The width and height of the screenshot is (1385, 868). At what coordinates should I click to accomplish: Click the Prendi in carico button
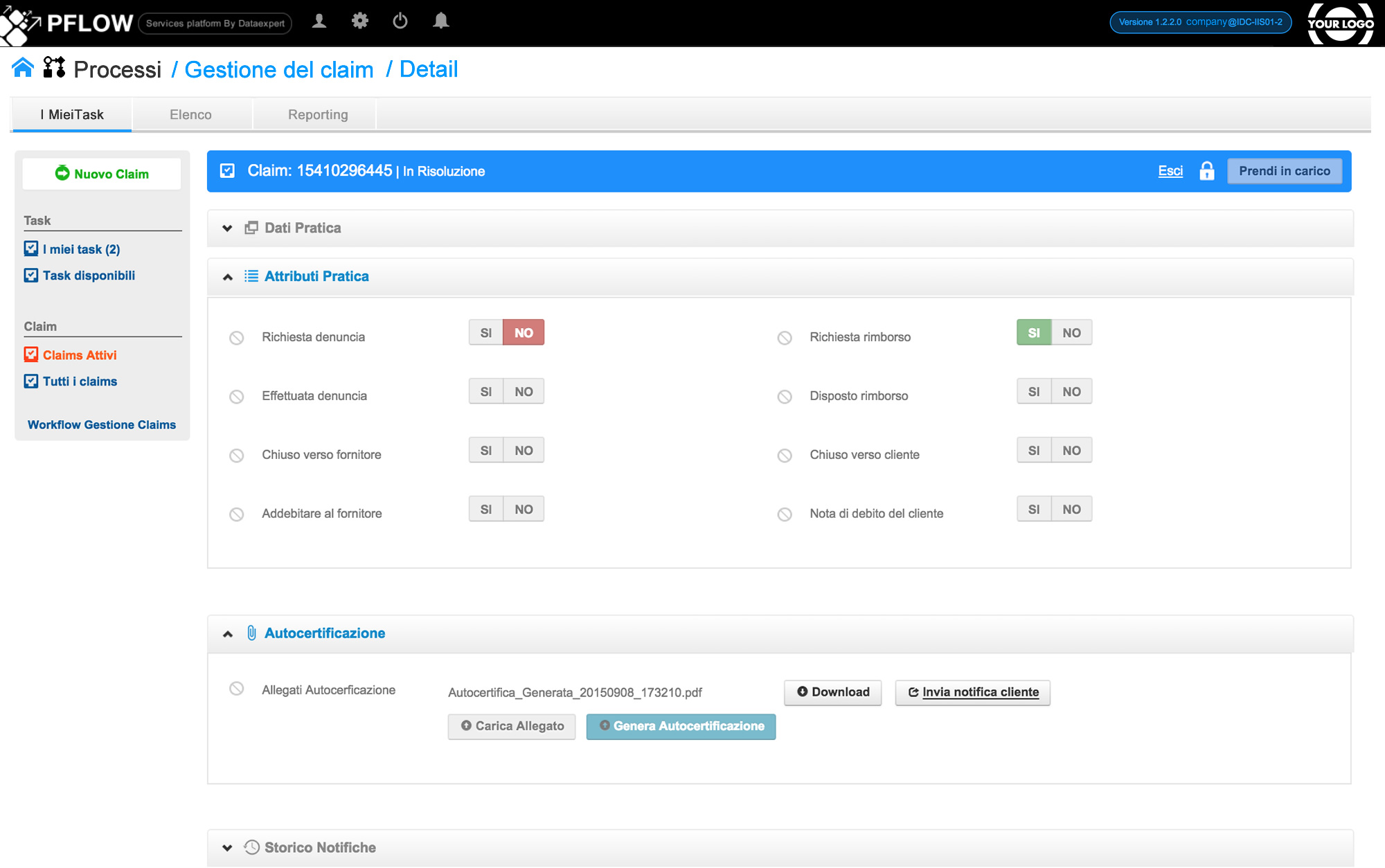click(x=1284, y=171)
